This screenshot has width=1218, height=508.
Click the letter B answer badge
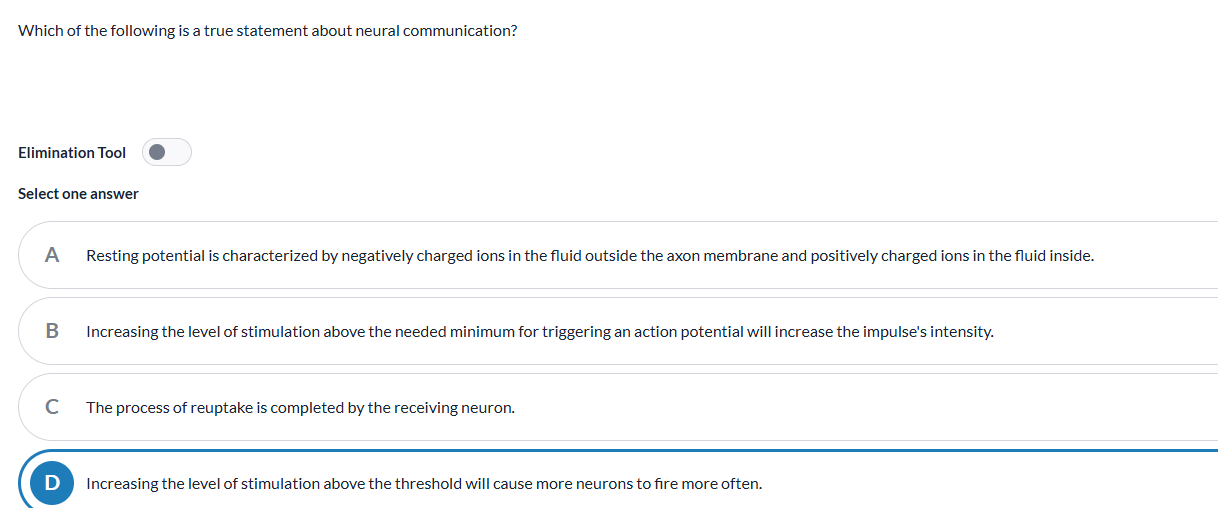pyautogui.click(x=52, y=331)
